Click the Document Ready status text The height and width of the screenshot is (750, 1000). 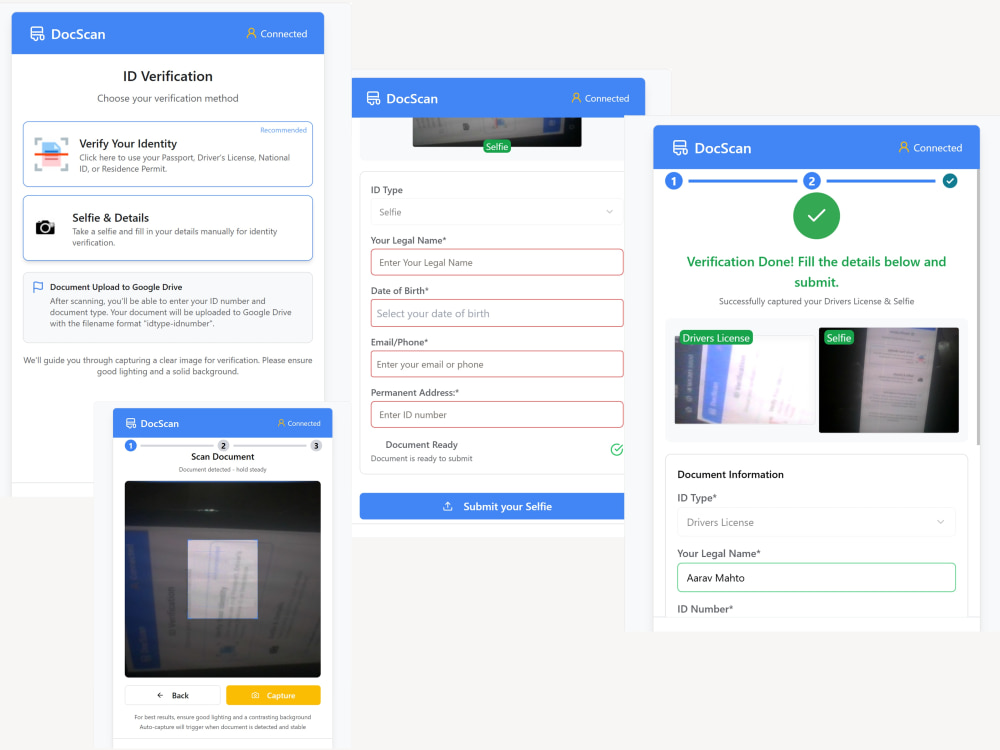[422, 445]
